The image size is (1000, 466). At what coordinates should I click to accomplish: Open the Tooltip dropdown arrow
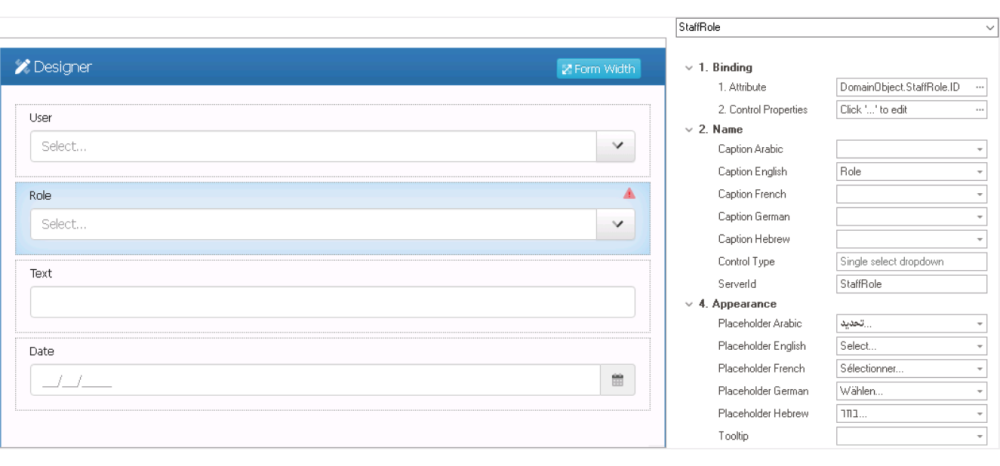click(x=979, y=436)
